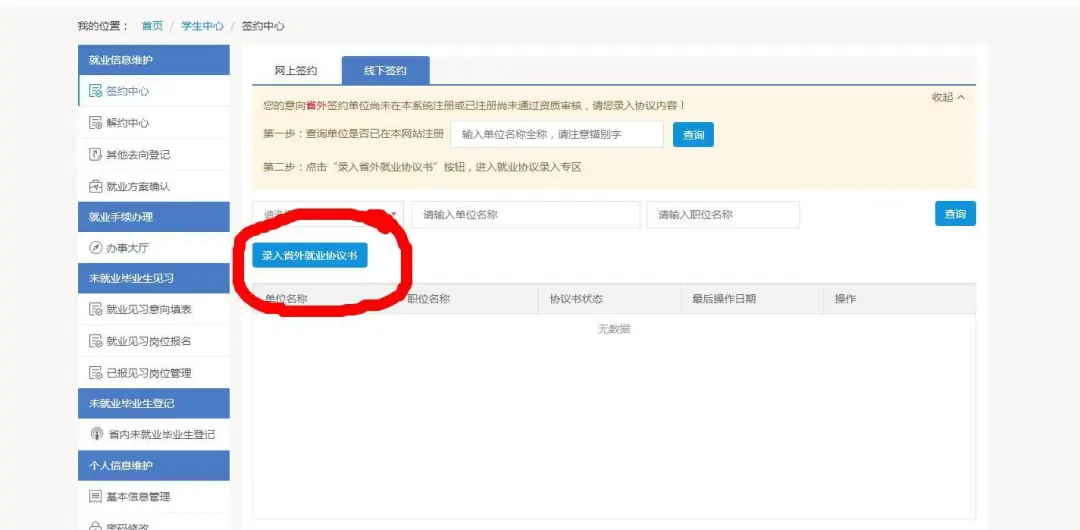Click 查询 button in the orange notice panel

693,135
